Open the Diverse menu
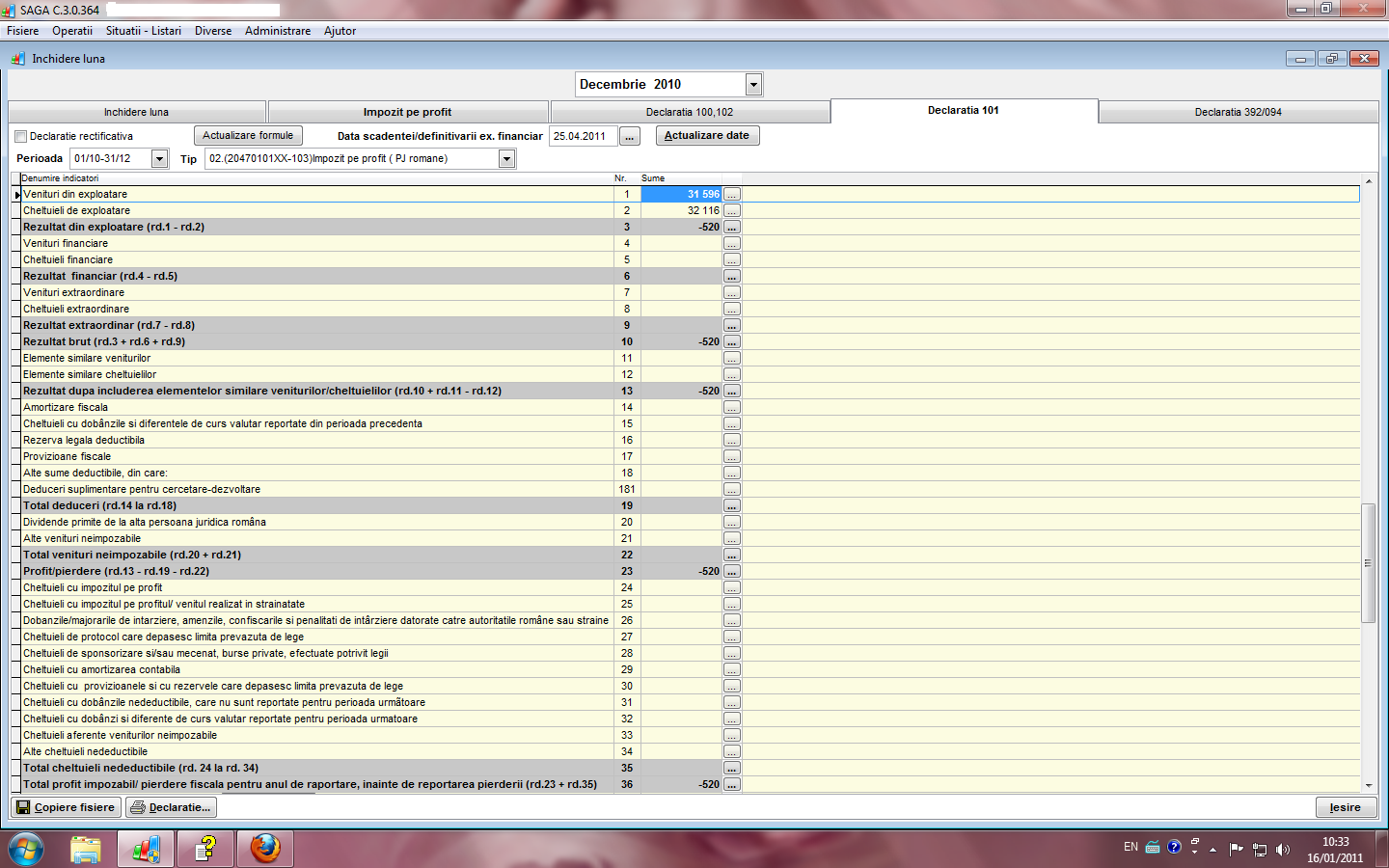1389x868 pixels. tap(213, 31)
